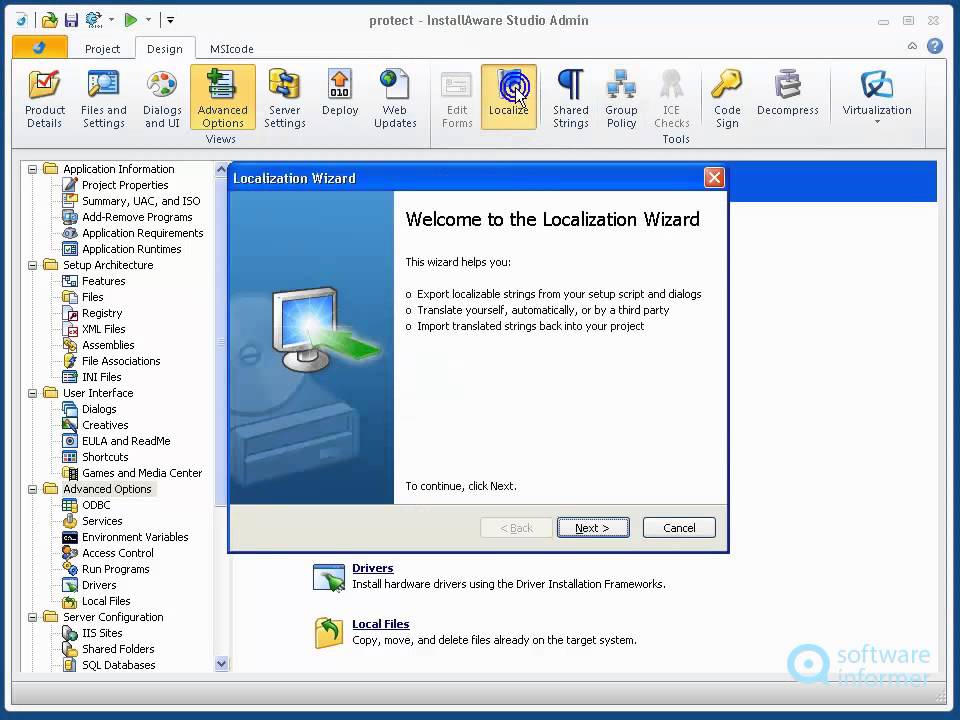
Task: Close the Localization Wizard dialog
Action: pyautogui.click(x=714, y=178)
